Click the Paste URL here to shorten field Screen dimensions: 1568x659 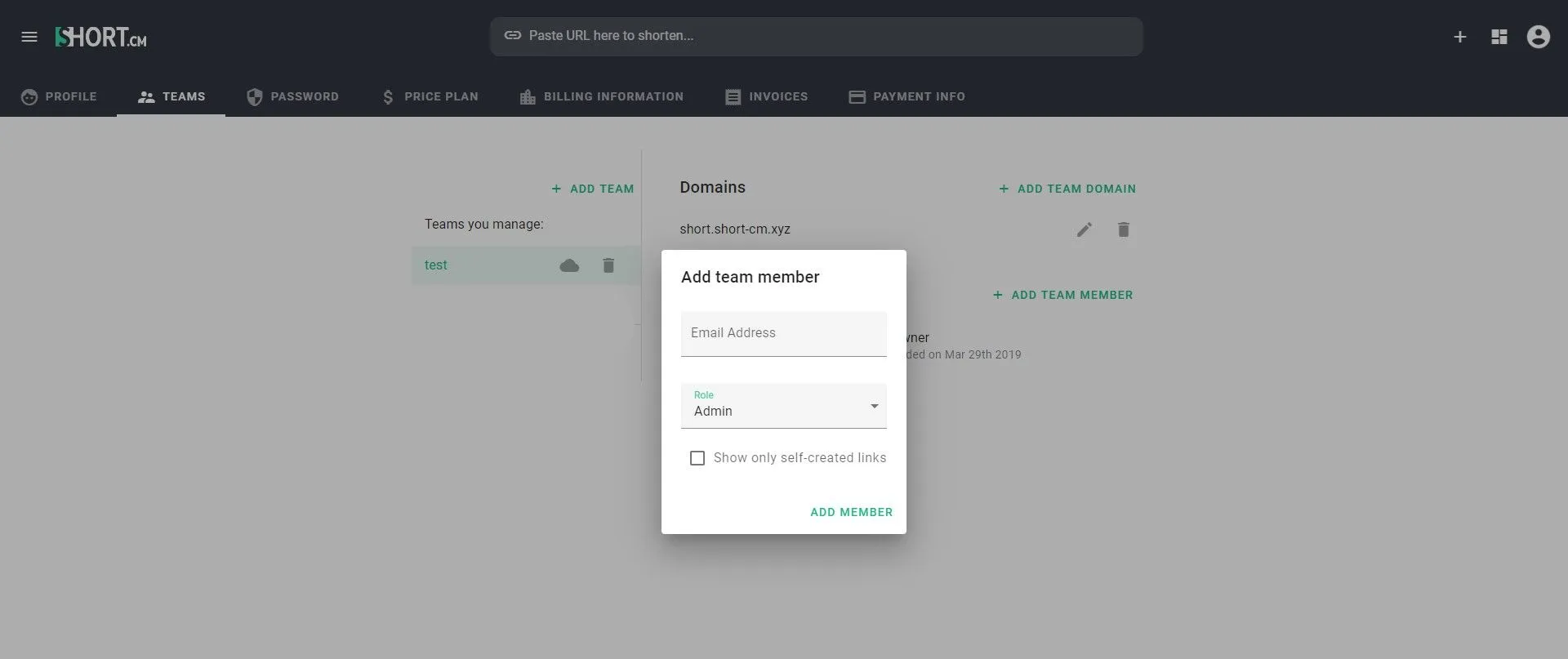click(817, 36)
